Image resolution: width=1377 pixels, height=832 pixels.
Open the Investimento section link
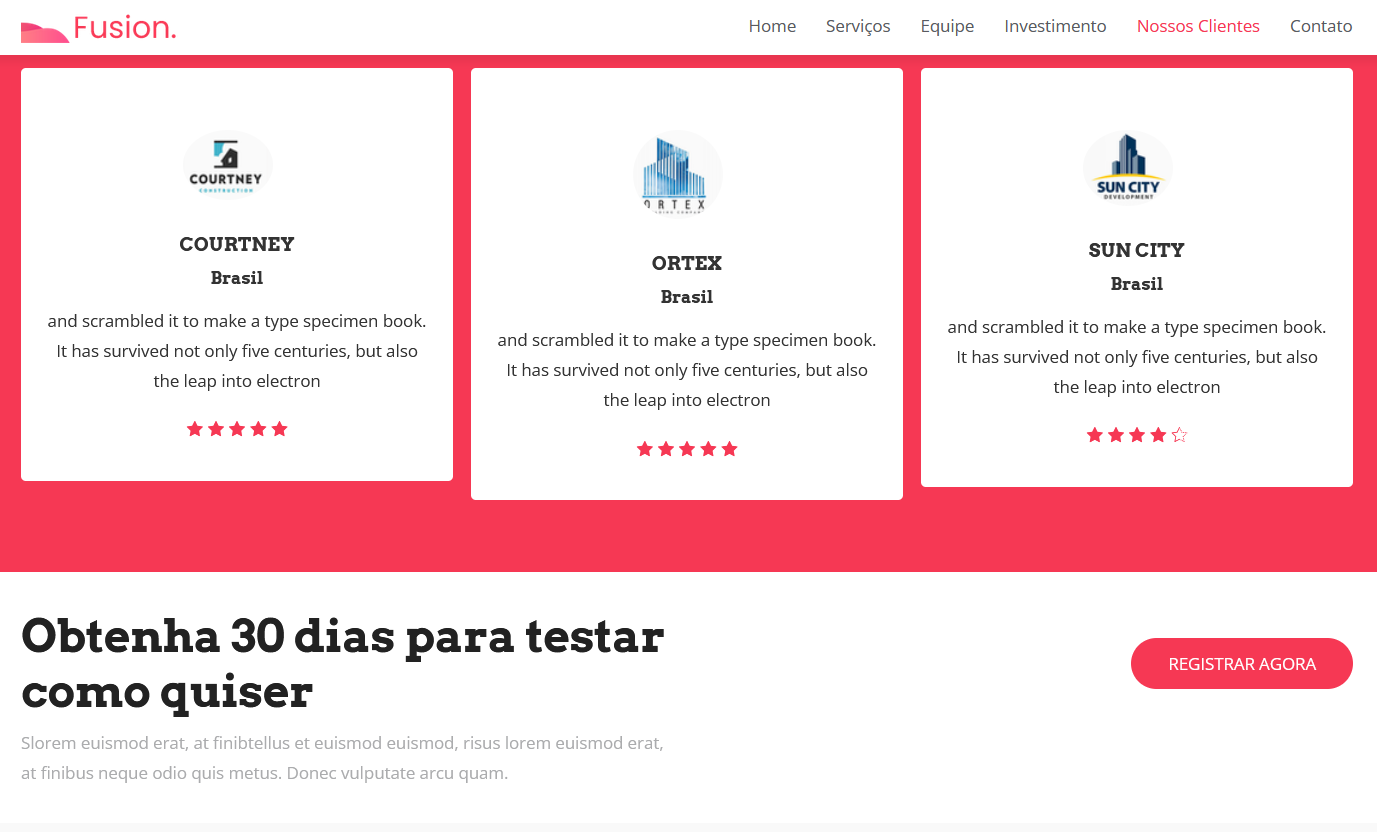(x=1055, y=26)
